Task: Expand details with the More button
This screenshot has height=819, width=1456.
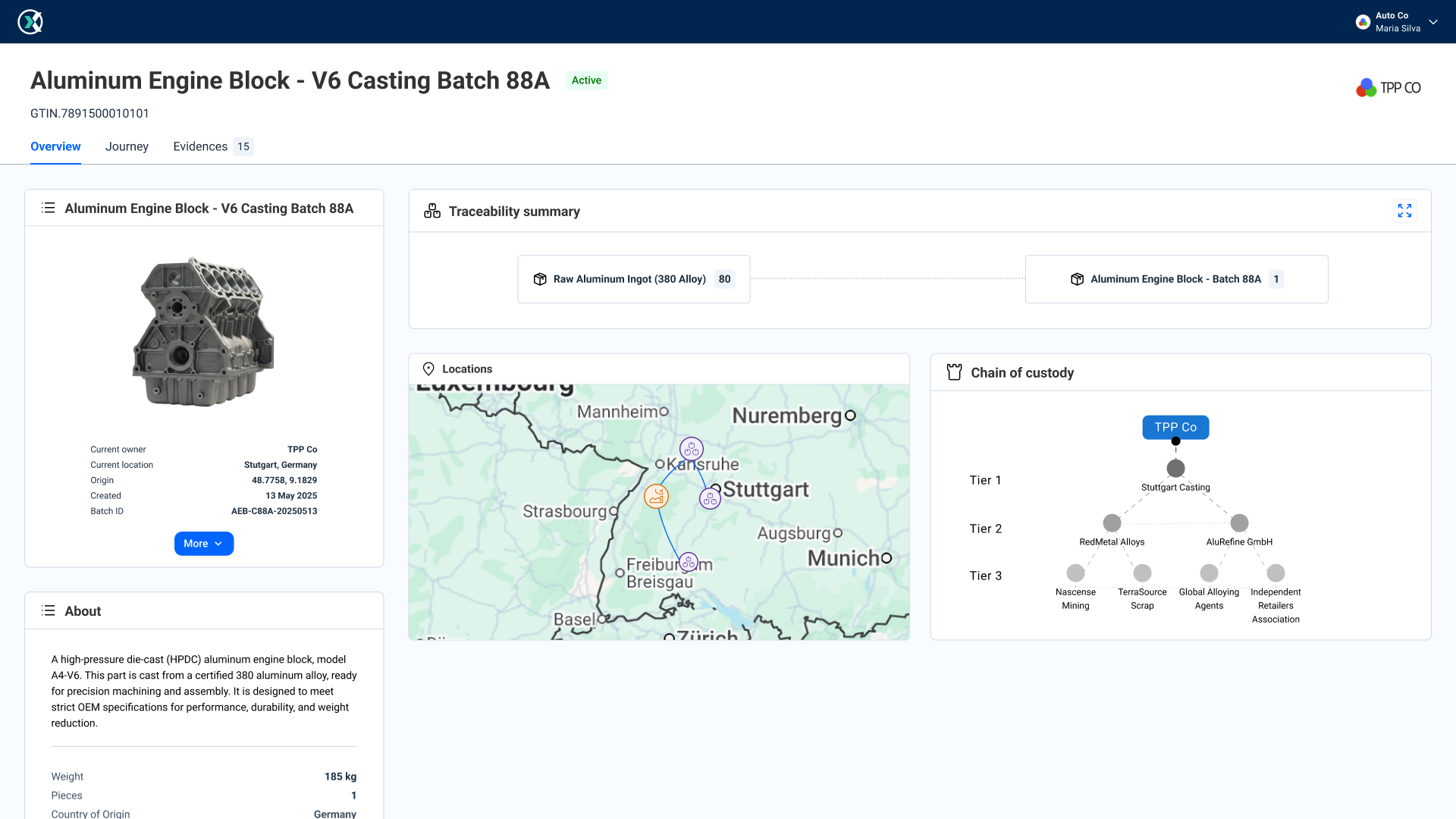Action: (x=203, y=544)
